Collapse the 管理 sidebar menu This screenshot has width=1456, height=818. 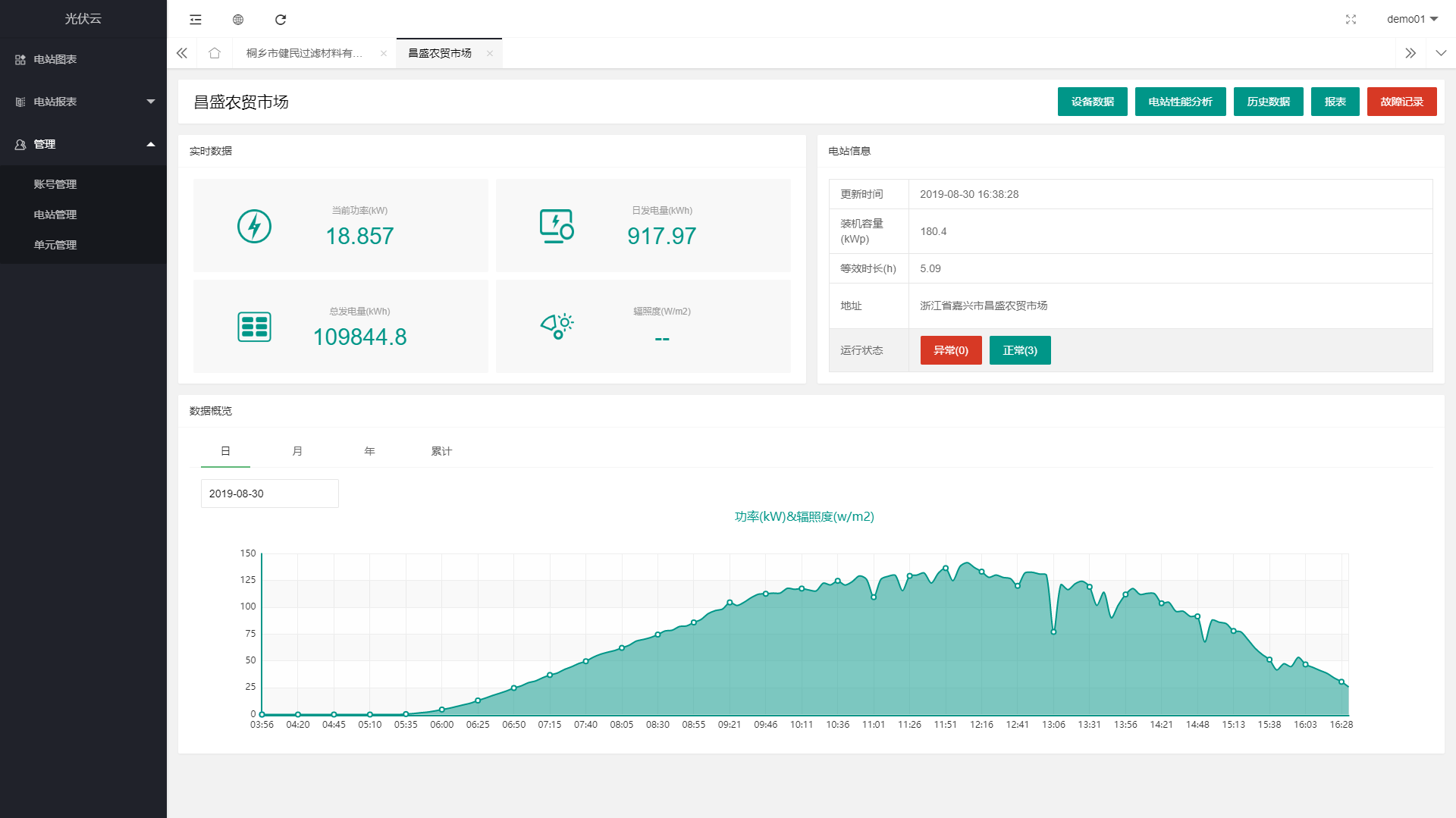point(83,144)
